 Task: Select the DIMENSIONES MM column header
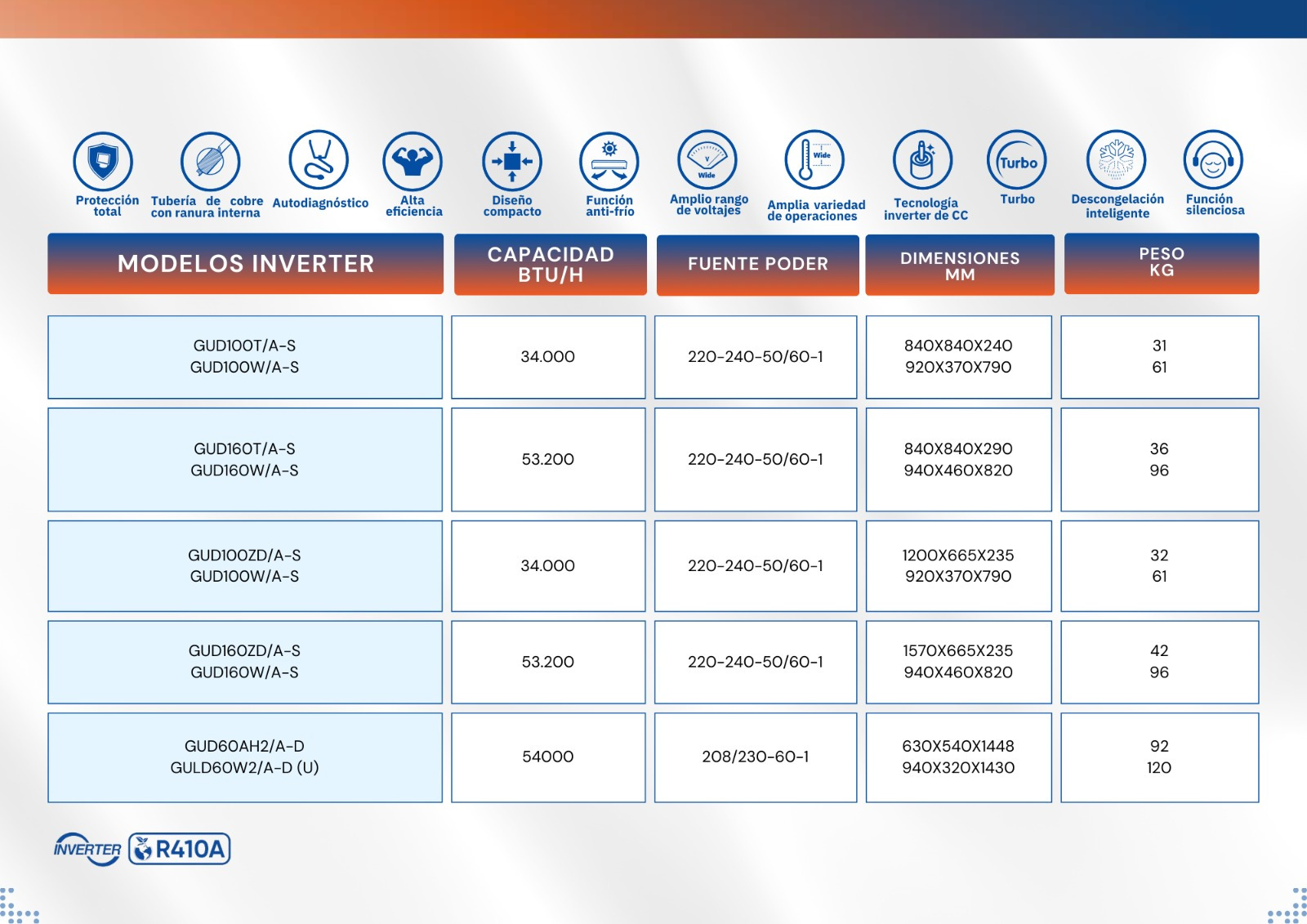coord(960,265)
